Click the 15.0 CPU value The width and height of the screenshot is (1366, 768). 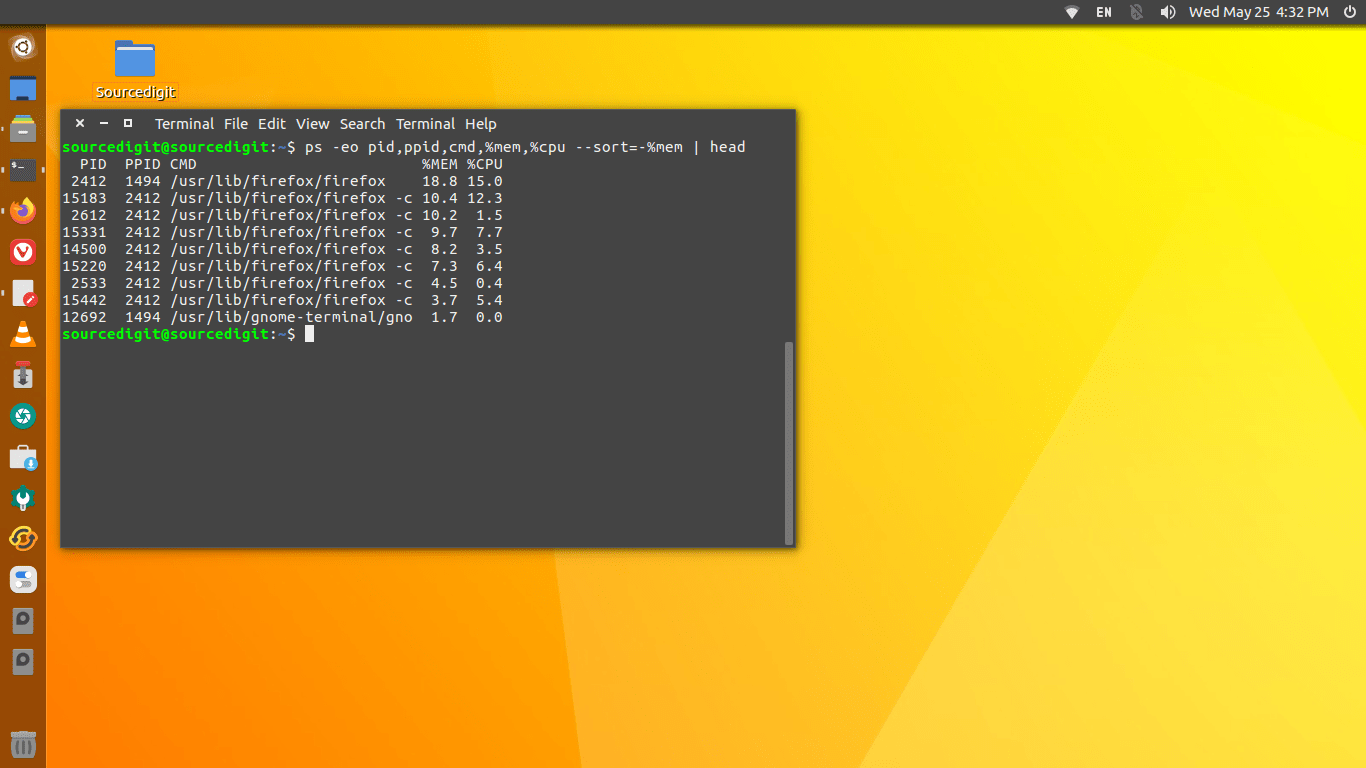484,181
